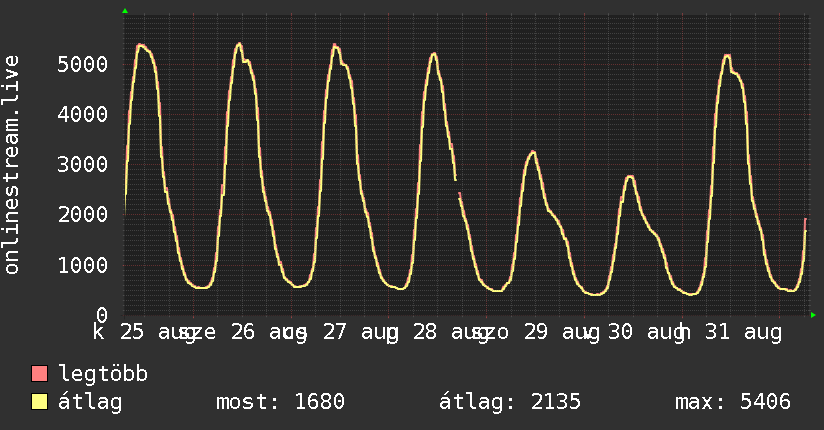
Task: Click the max: 5406 statistic
Action: tap(733, 402)
